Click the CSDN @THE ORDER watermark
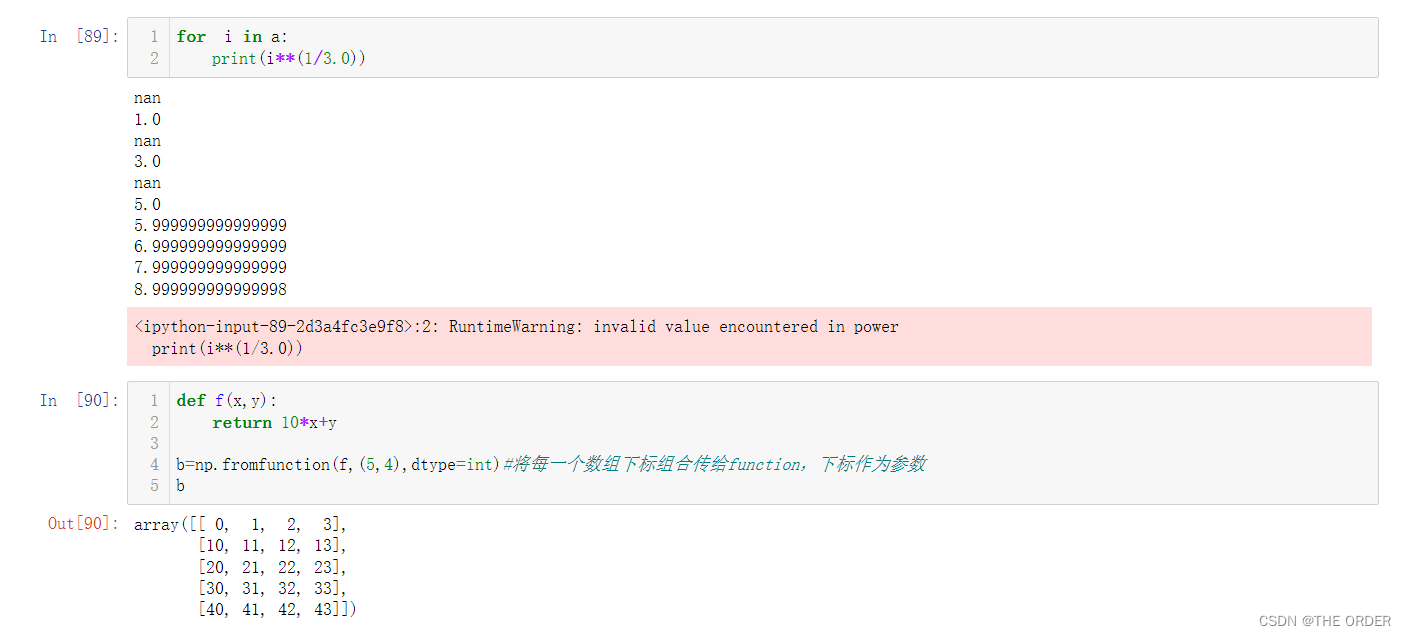1406x636 pixels. (1324, 621)
